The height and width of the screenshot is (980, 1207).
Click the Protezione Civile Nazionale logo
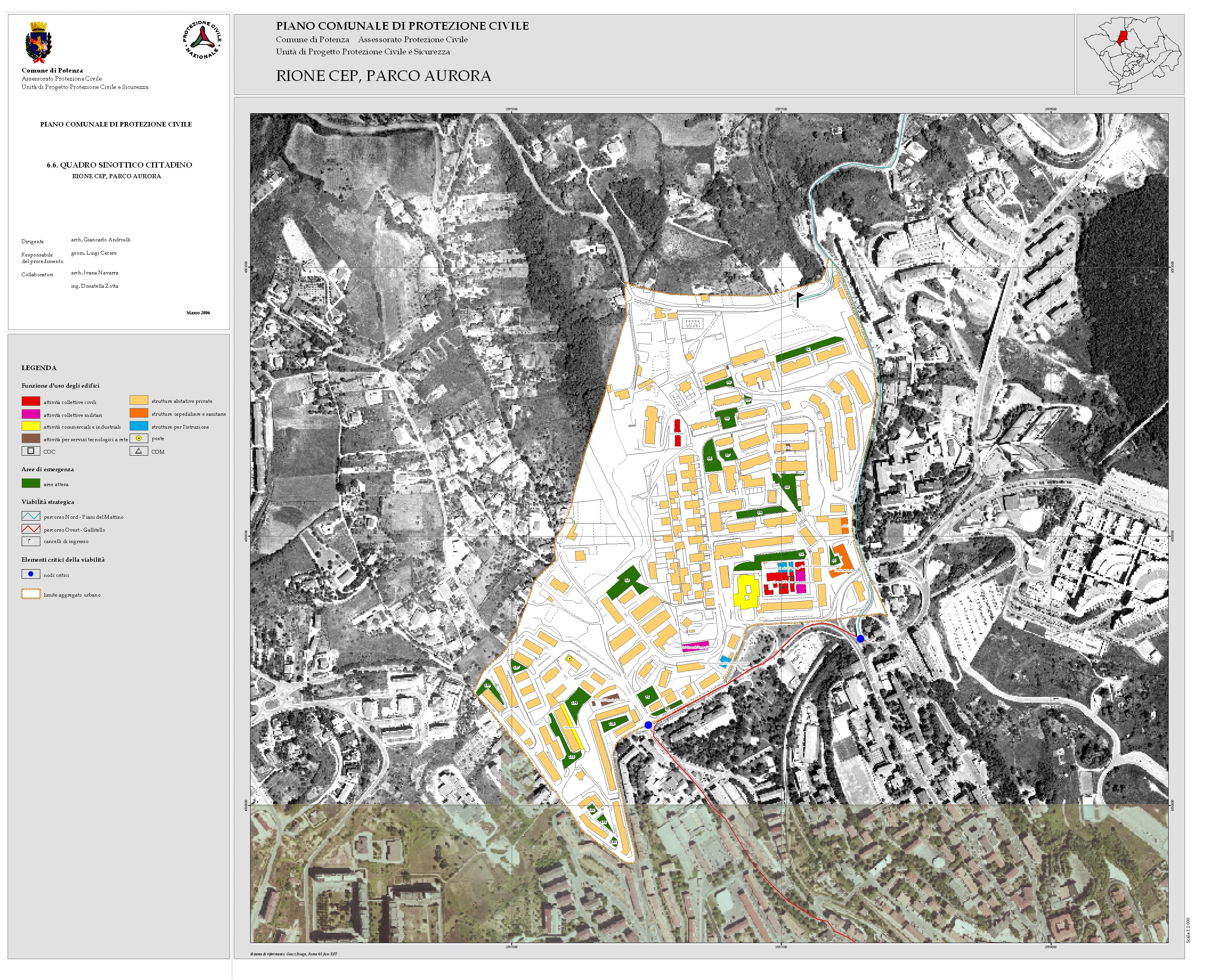201,40
